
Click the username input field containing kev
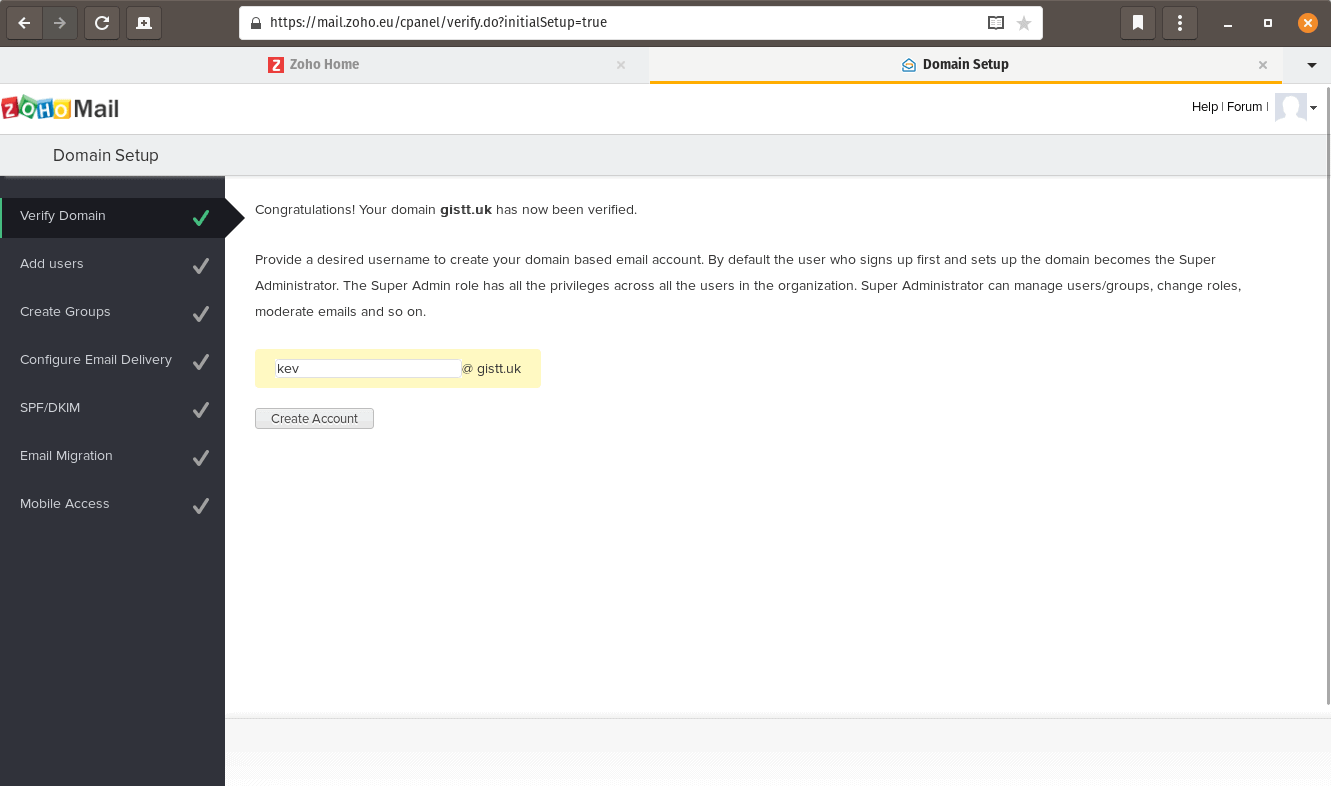pos(367,368)
